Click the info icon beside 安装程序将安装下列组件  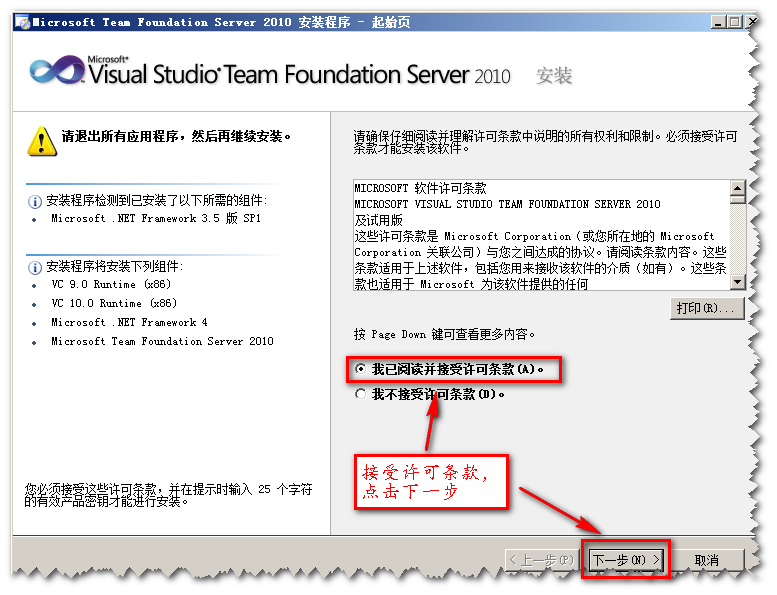click(35, 268)
